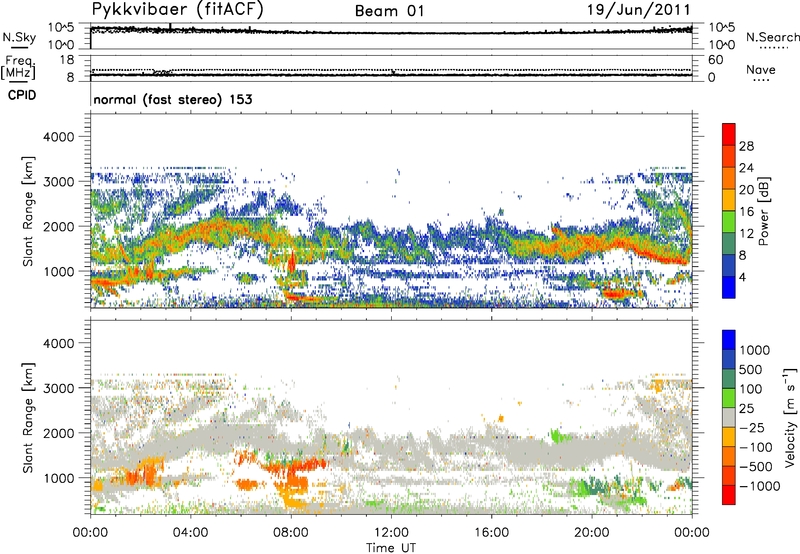Click the "CPID" row label
800x554 pixels.
22,95
